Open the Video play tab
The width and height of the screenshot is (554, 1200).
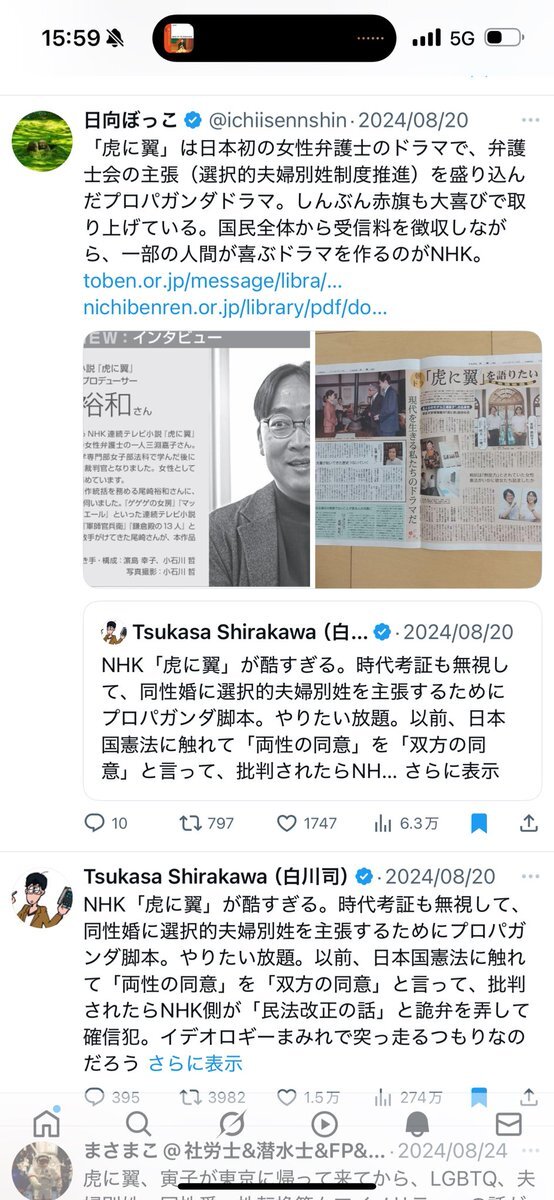[x=324, y=1123]
